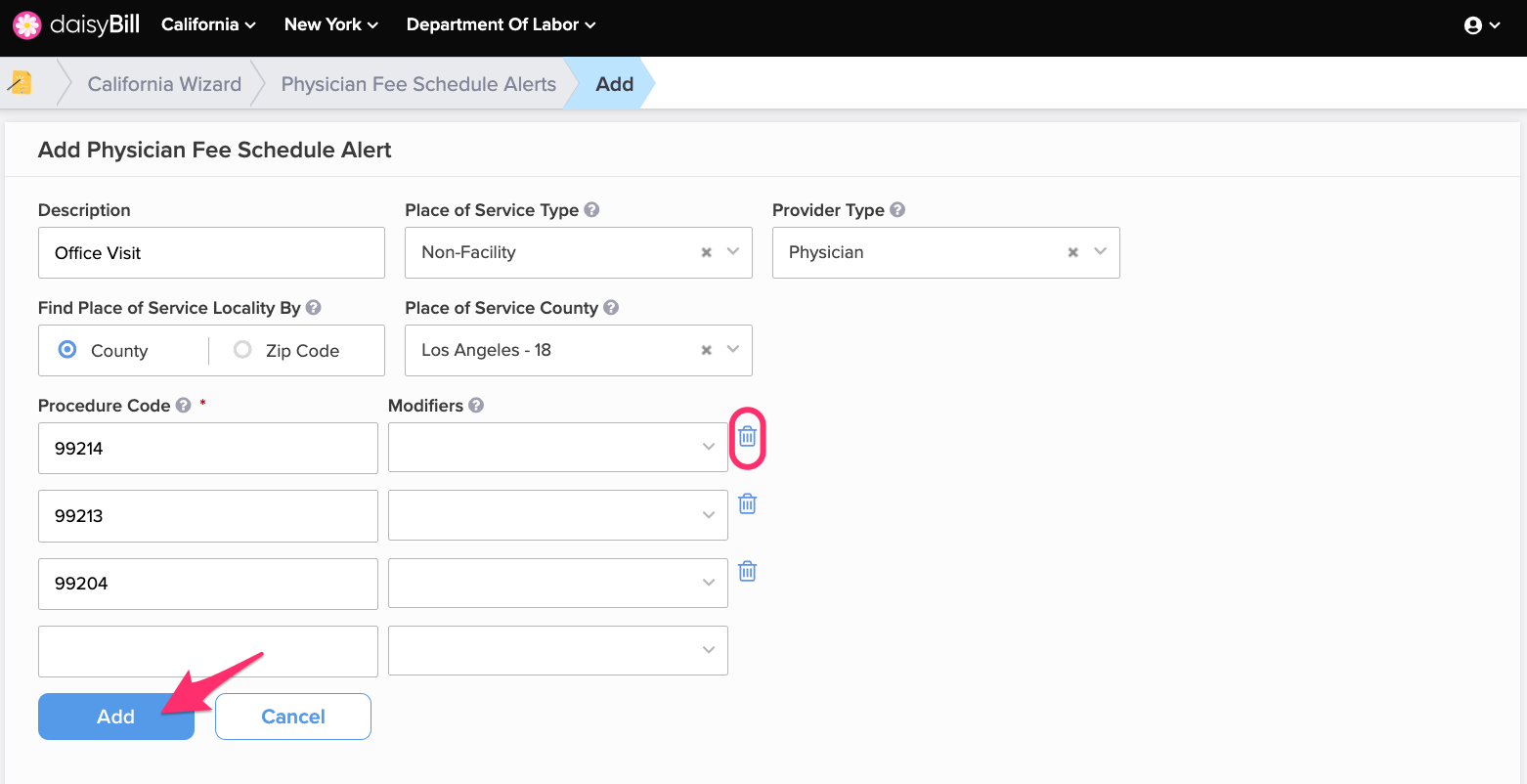Screen dimensions: 1527x784
Task: Click the procedure code field with 99204
Action: click(x=208, y=584)
